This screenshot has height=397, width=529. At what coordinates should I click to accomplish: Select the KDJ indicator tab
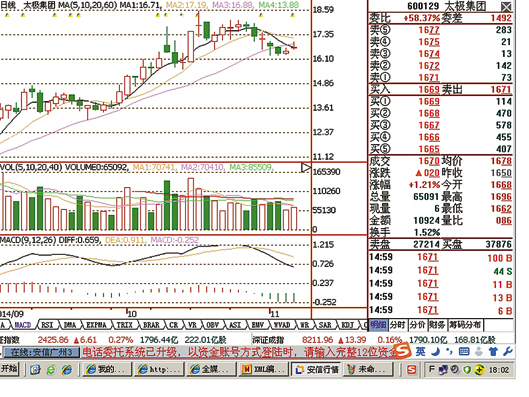pyautogui.click(x=347, y=325)
